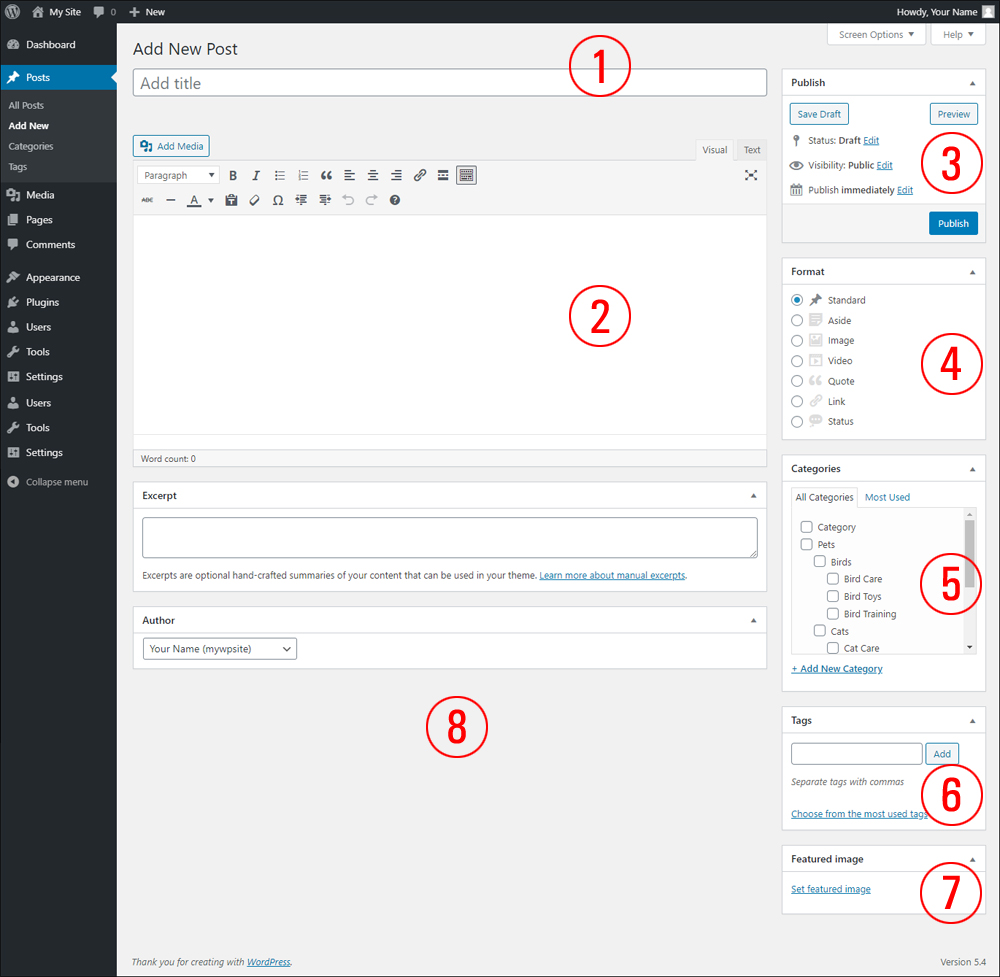1000x977 pixels.
Task: Select the Standard post format
Action: coord(797,300)
